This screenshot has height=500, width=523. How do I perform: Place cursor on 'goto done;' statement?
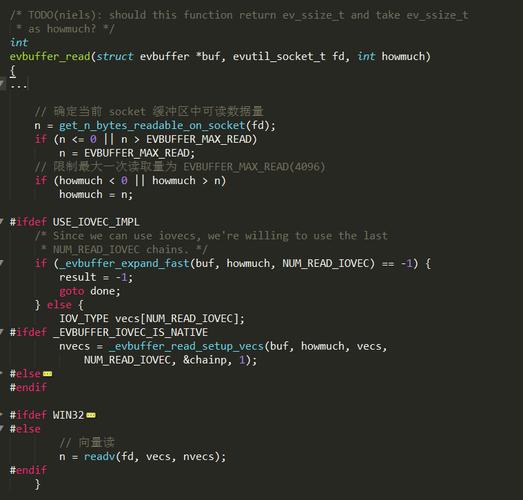(90, 291)
